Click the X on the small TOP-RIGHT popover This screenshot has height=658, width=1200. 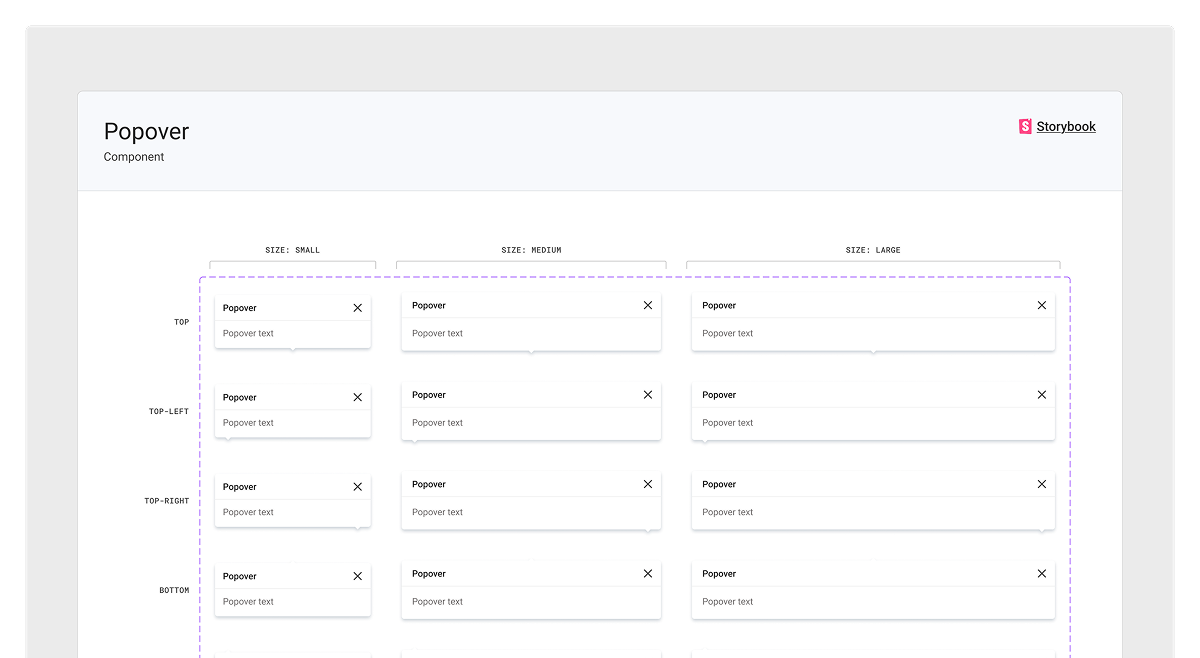(358, 487)
